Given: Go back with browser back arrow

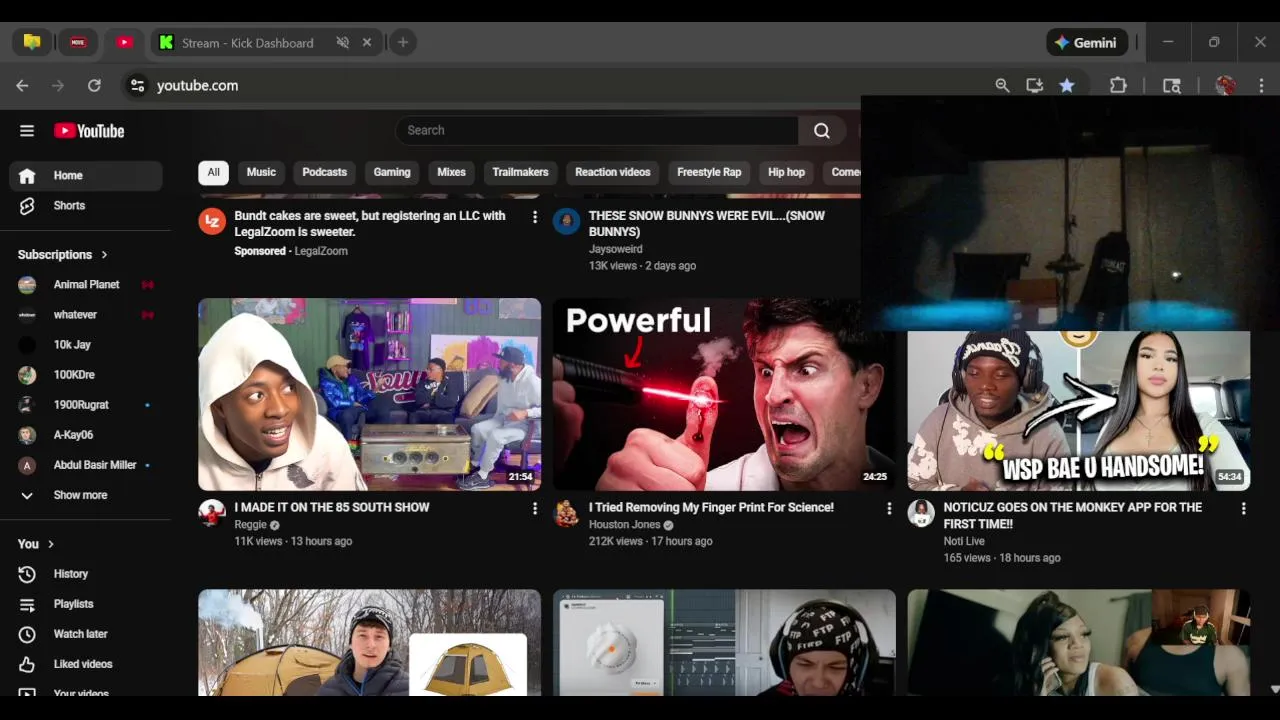Looking at the screenshot, I should coord(22,86).
